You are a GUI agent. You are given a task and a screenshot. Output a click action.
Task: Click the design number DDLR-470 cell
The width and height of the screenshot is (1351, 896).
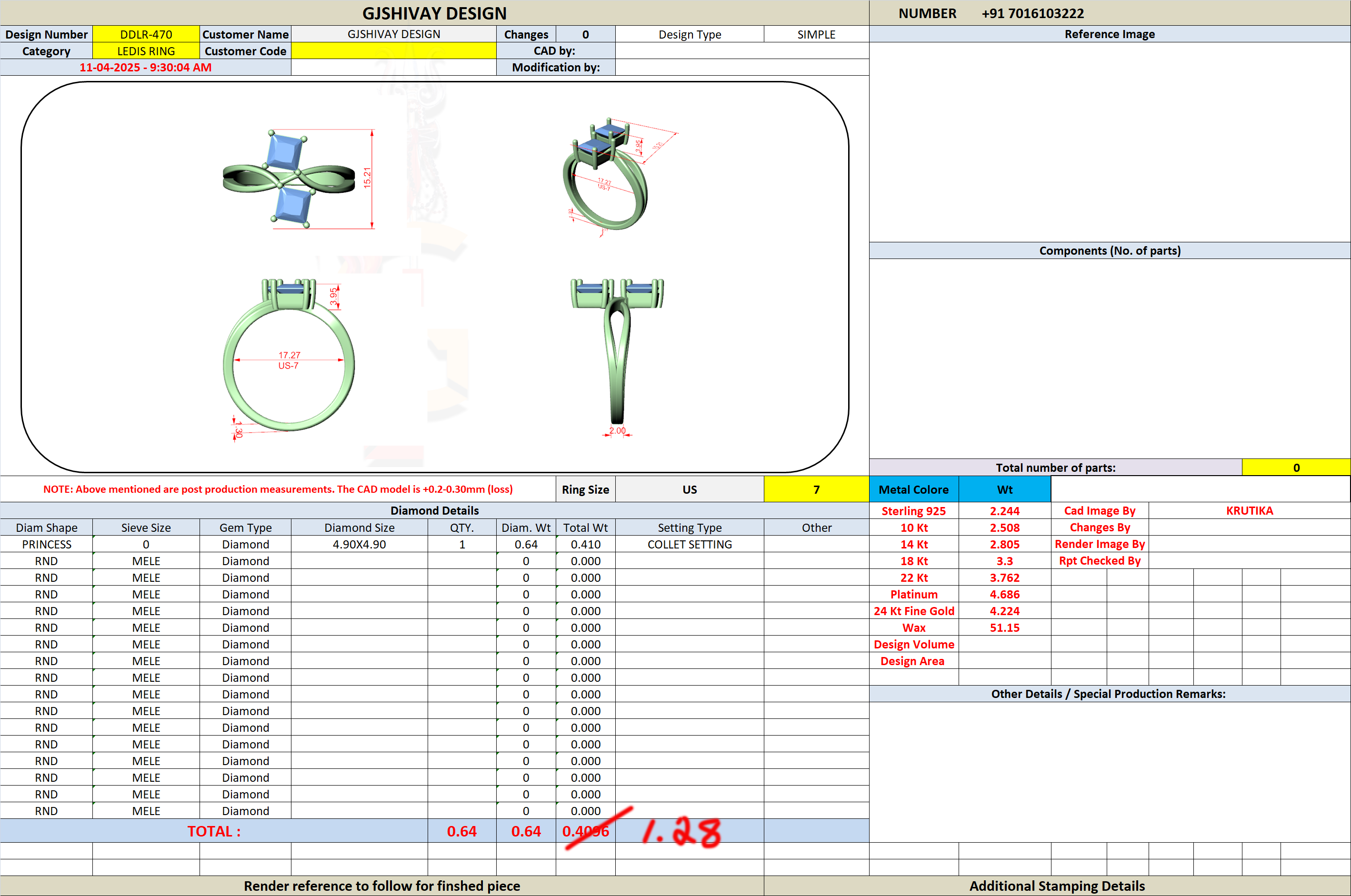coord(146,34)
